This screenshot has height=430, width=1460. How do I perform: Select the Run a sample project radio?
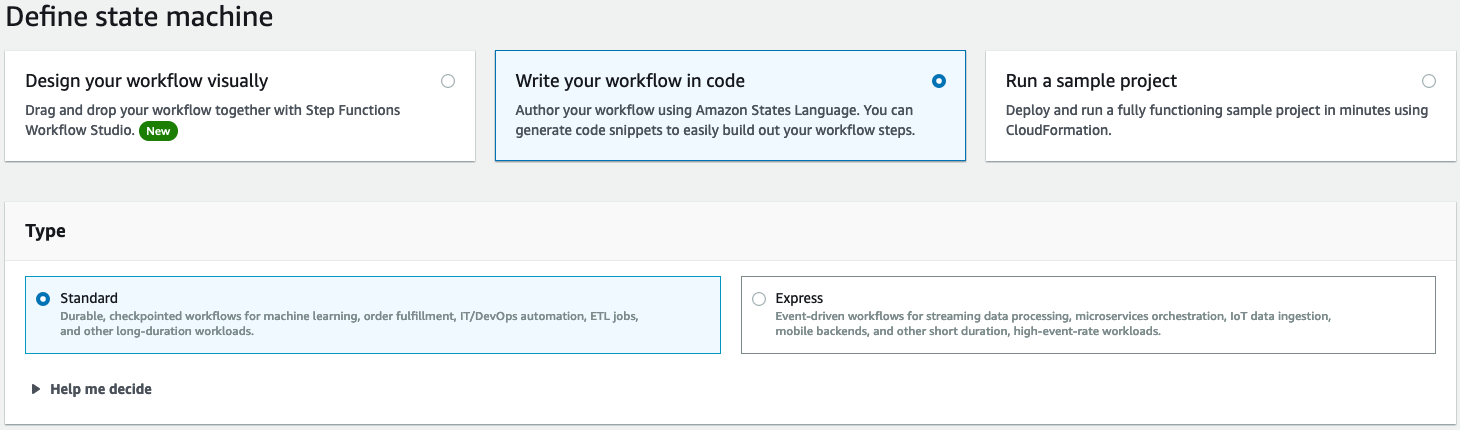pos(1429,81)
